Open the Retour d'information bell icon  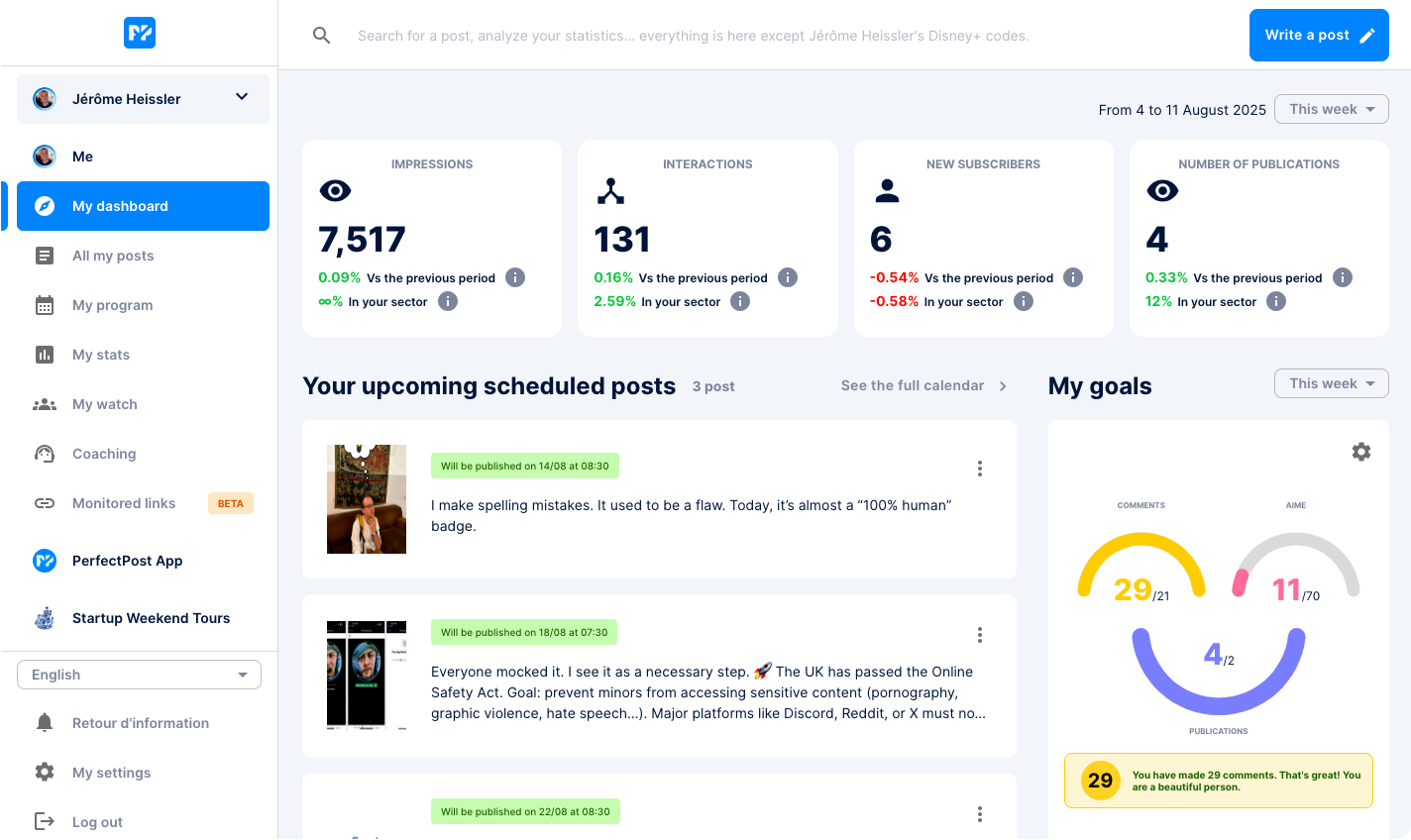click(x=45, y=723)
